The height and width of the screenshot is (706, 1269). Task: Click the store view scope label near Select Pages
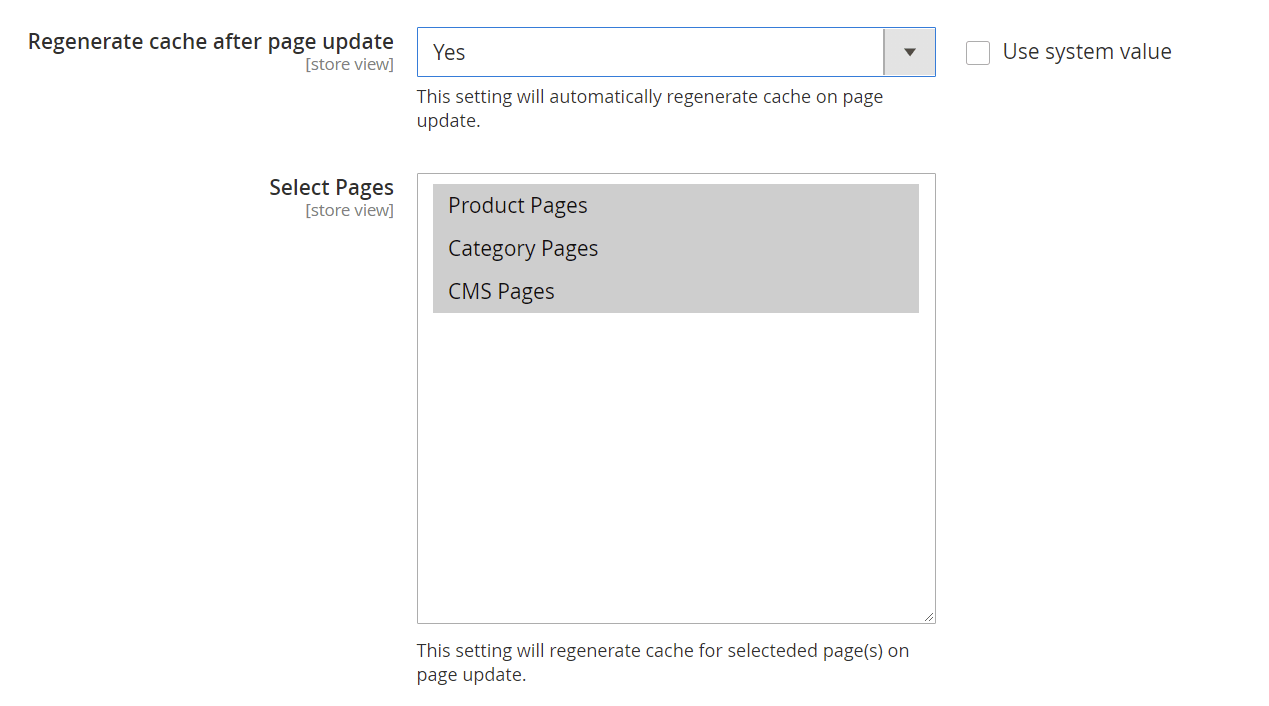coord(349,210)
